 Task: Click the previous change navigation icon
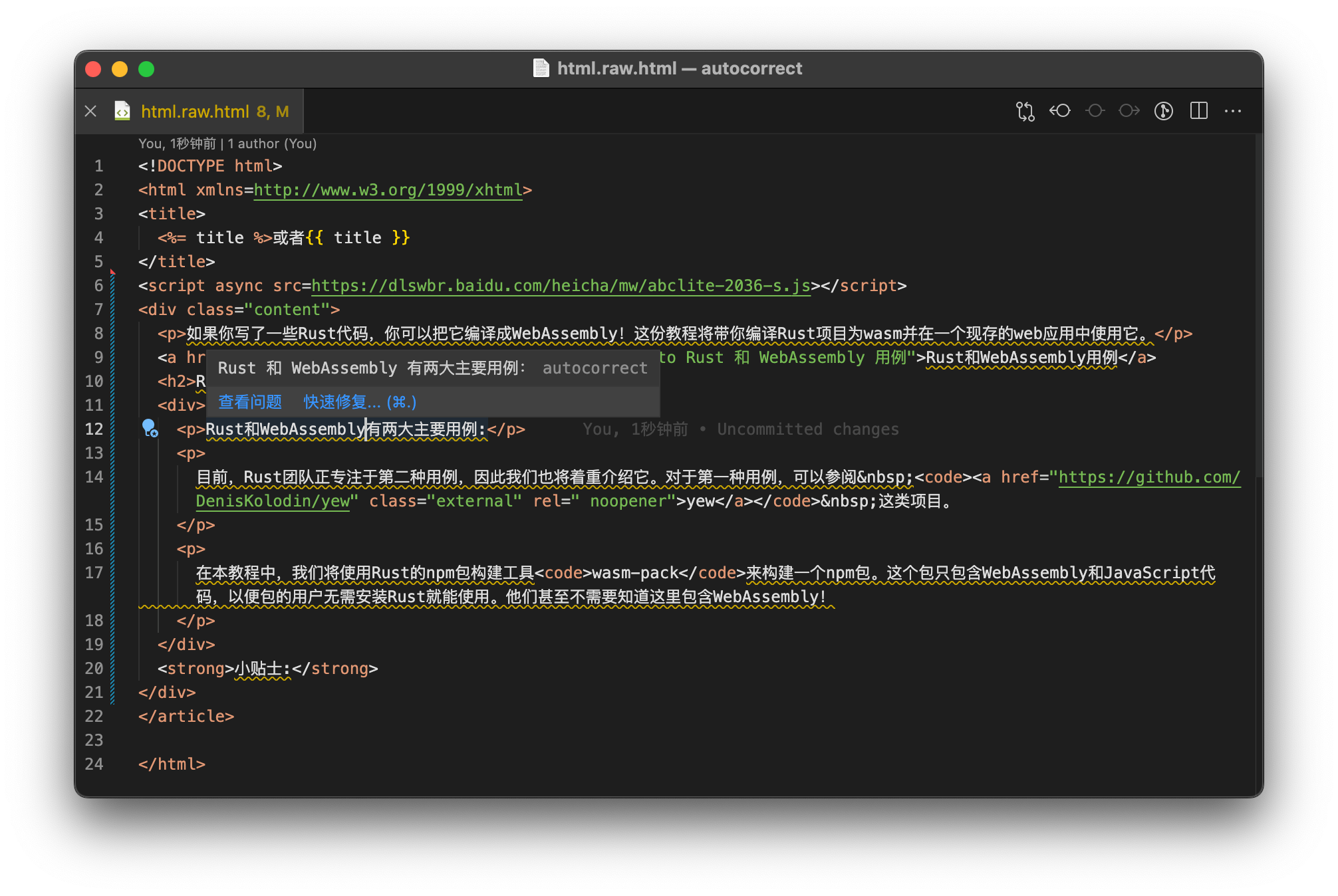[1061, 111]
